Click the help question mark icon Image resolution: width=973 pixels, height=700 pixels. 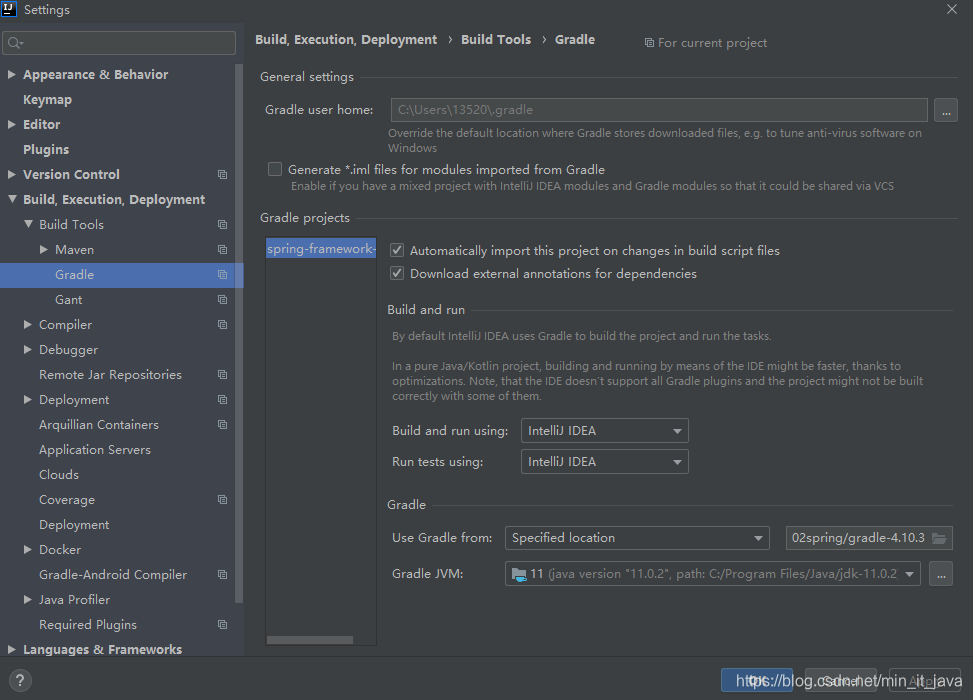pos(20,680)
